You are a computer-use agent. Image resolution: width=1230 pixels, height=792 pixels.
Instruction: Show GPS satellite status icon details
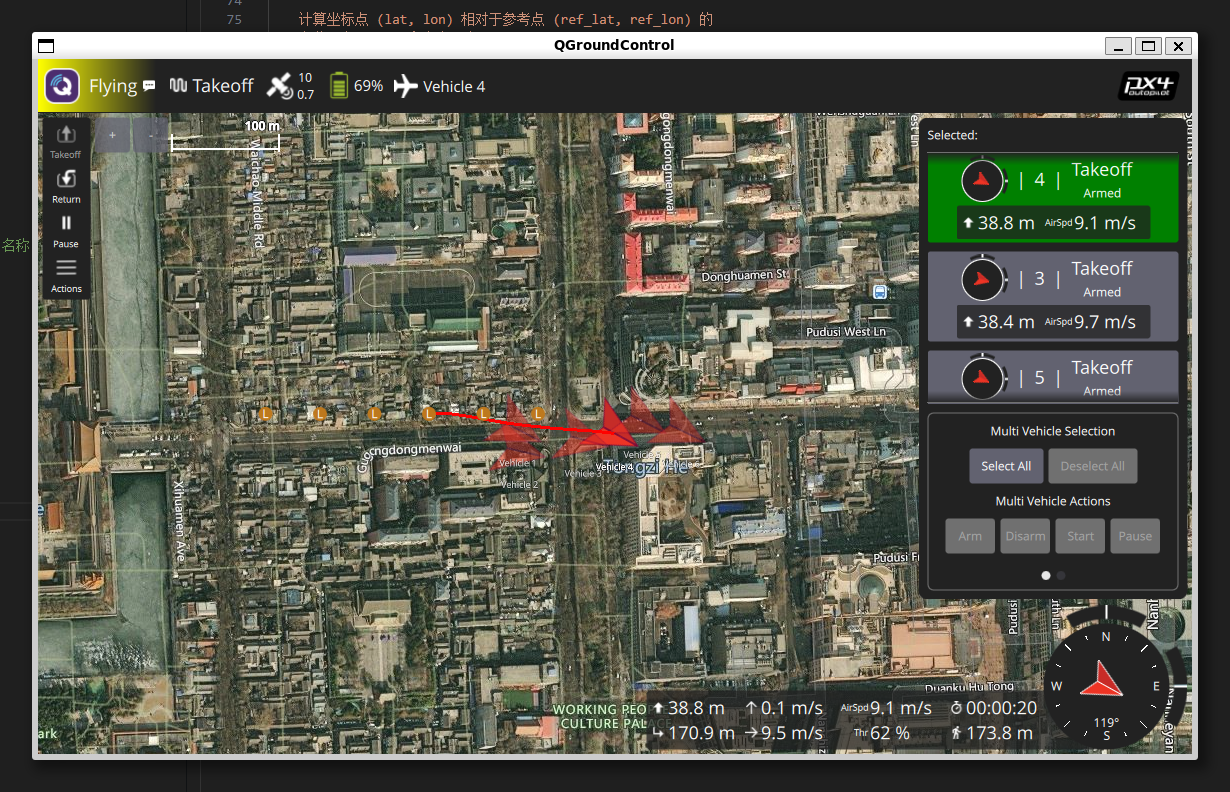[x=279, y=86]
